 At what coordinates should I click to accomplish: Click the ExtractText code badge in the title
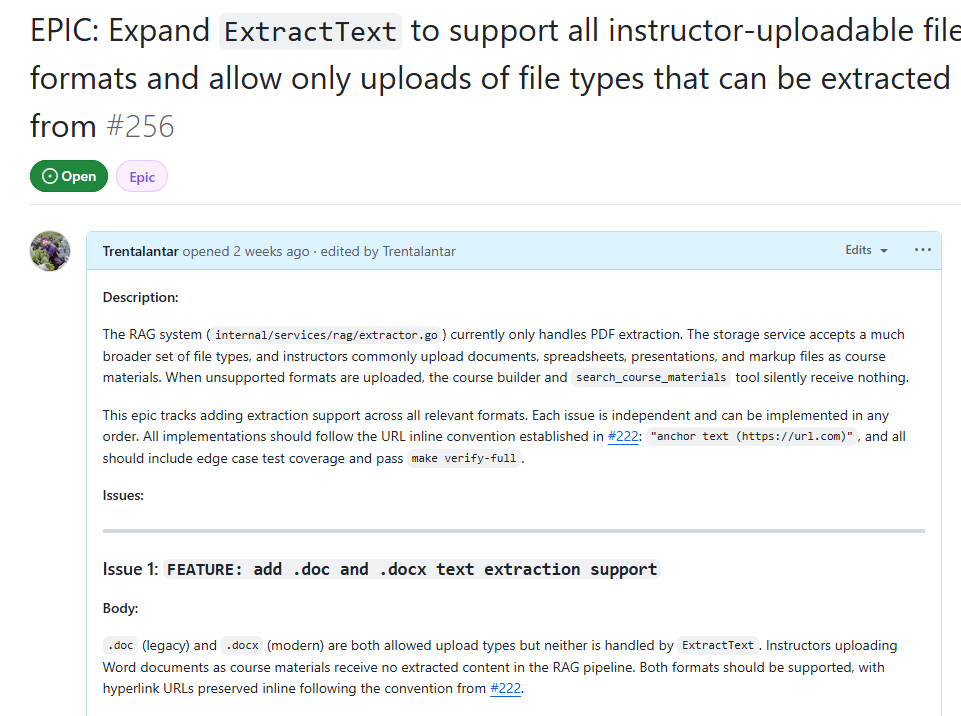coord(310,31)
